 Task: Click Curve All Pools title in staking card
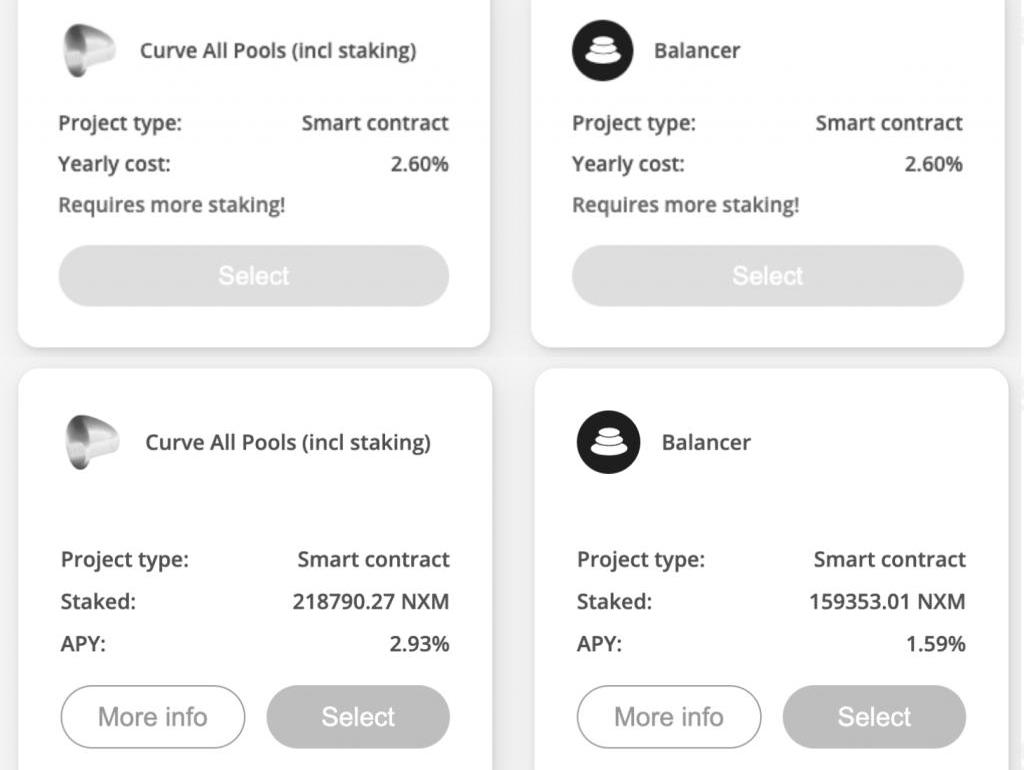pyautogui.click(x=288, y=442)
